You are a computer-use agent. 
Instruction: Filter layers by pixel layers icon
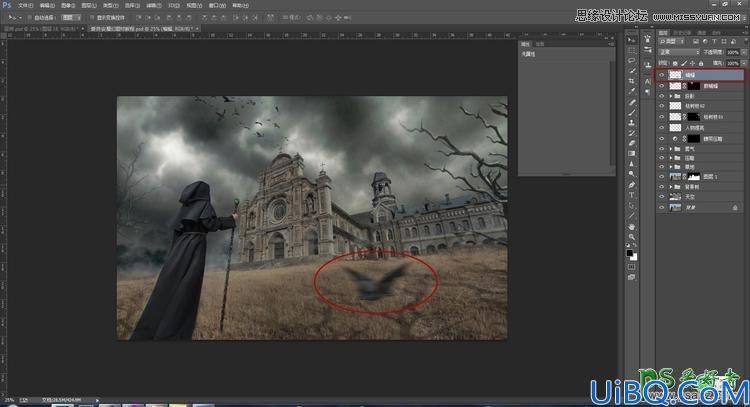pyautogui.click(x=696, y=42)
